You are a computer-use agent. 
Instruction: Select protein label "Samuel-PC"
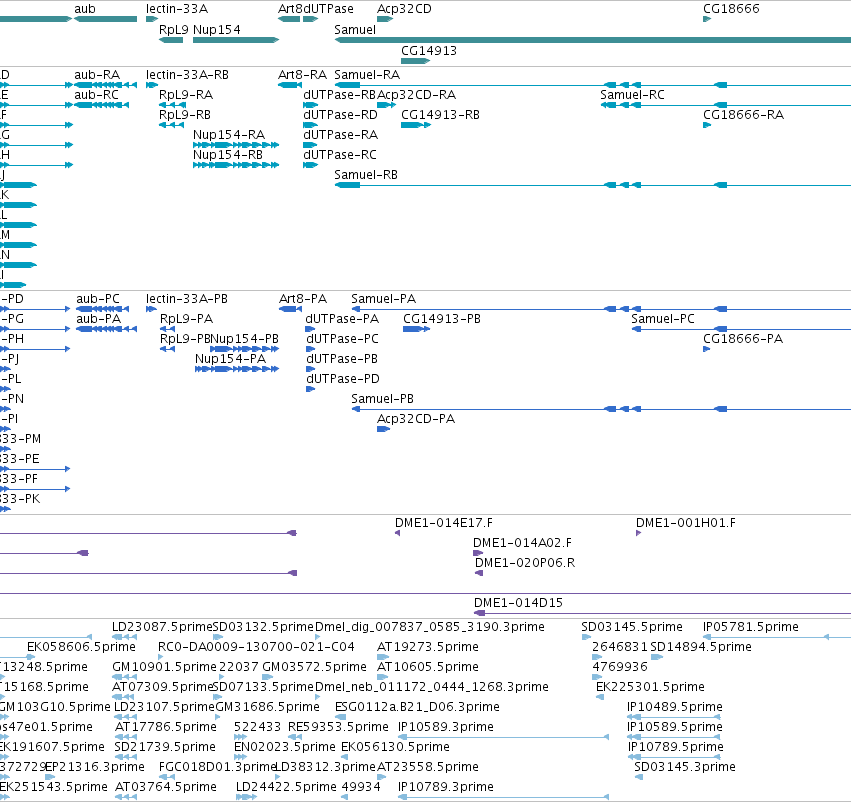[x=663, y=319]
